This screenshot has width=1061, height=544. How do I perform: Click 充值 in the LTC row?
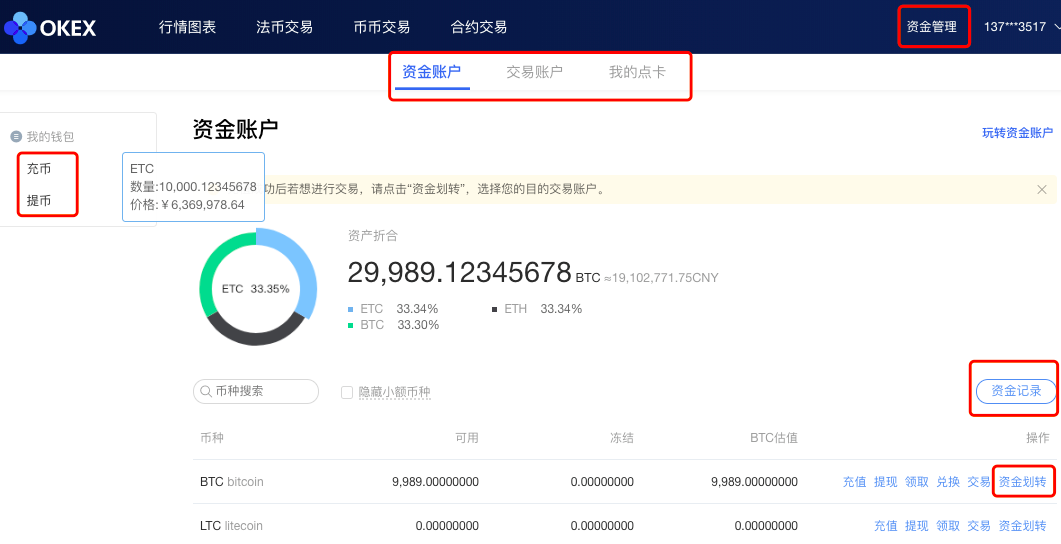click(885, 526)
